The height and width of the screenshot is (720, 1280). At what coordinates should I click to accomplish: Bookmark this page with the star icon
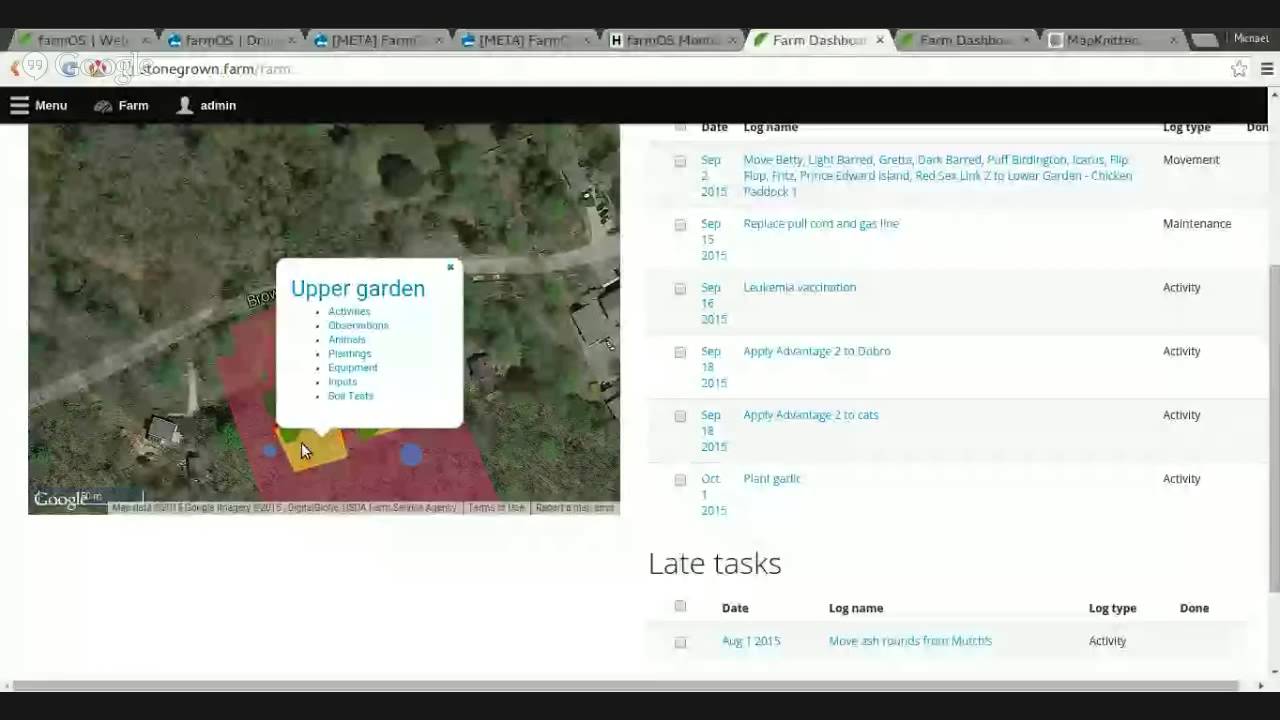[x=1239, y=69]
